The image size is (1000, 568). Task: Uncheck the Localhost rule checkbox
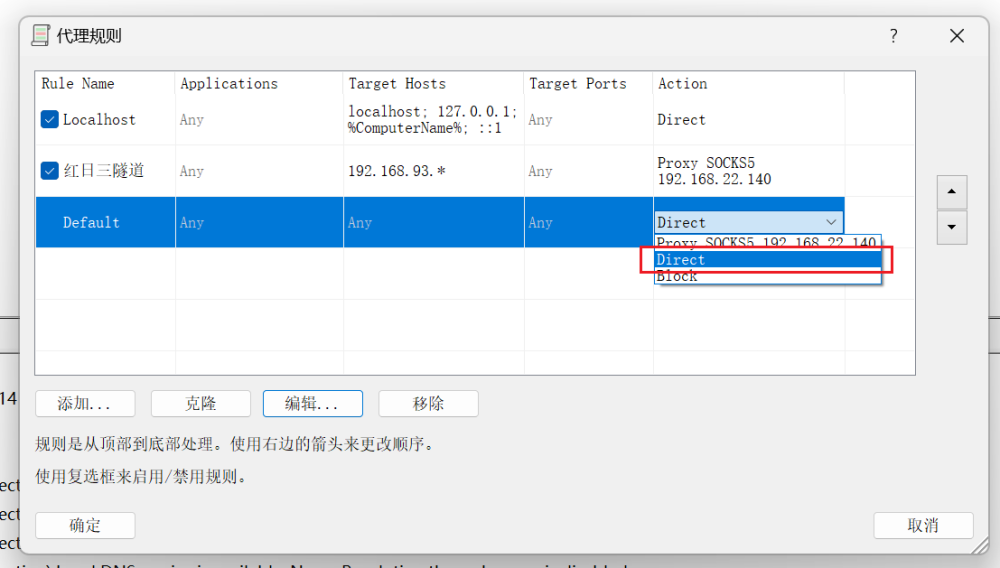coord(50,120)
